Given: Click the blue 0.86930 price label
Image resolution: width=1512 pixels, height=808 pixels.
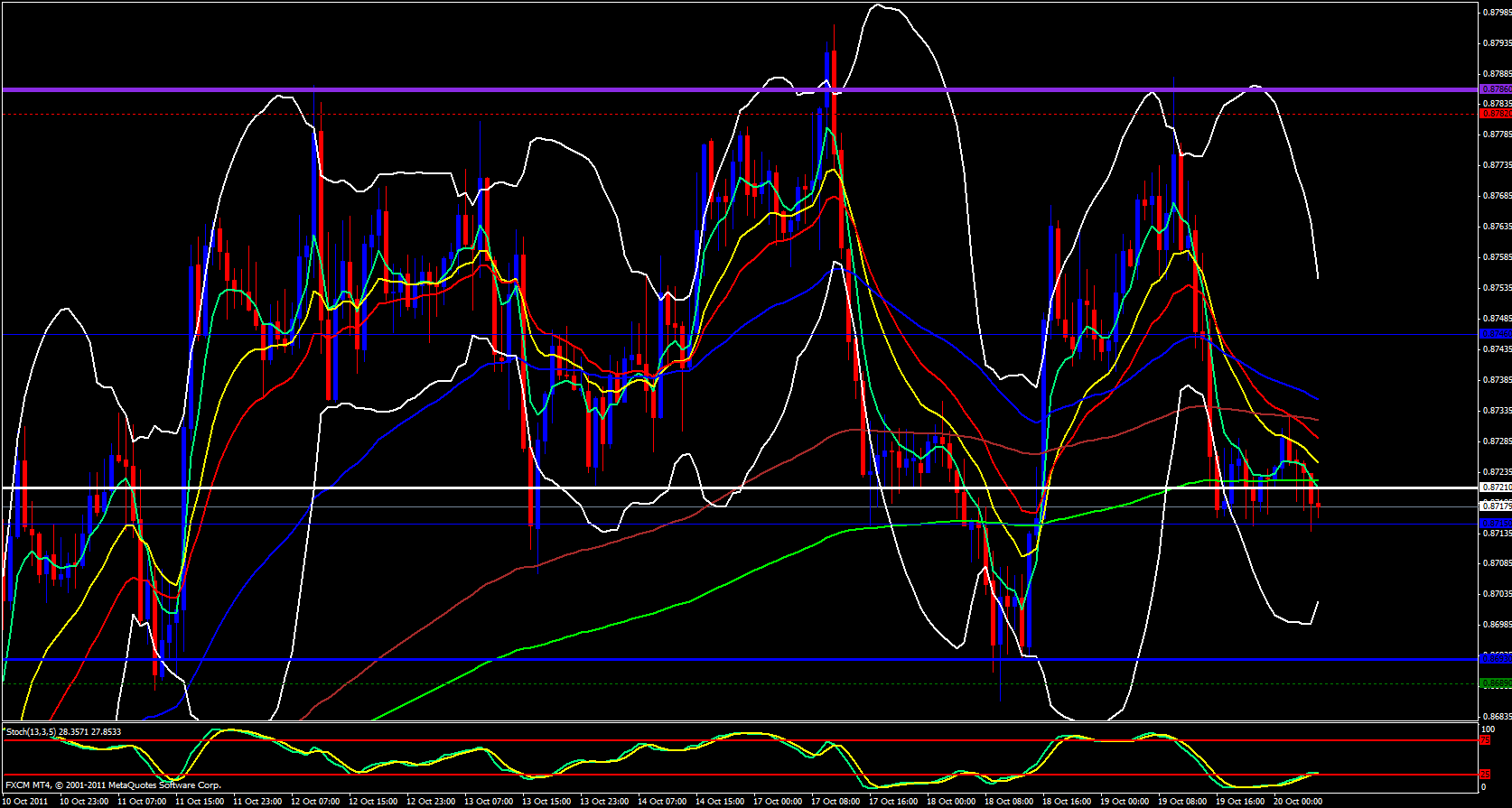Looking at the screenshot, I should click(1495, 659).
